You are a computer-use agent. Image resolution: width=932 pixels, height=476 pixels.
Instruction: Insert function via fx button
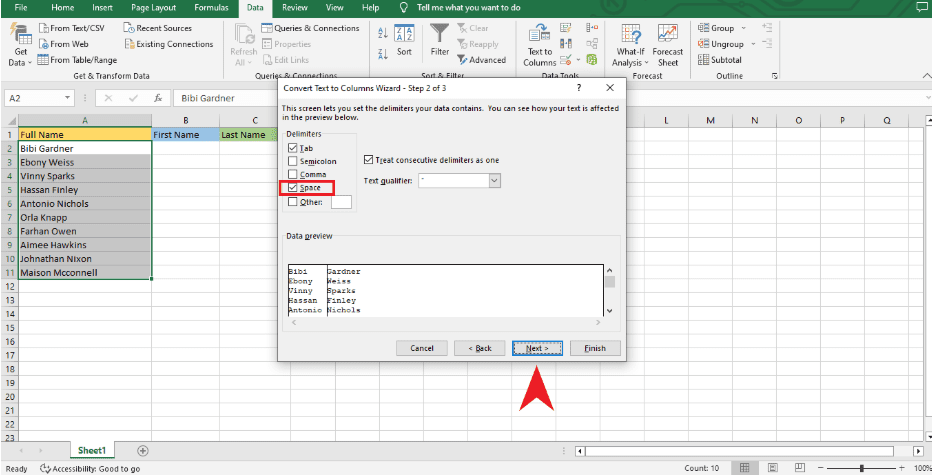point(158,98)
